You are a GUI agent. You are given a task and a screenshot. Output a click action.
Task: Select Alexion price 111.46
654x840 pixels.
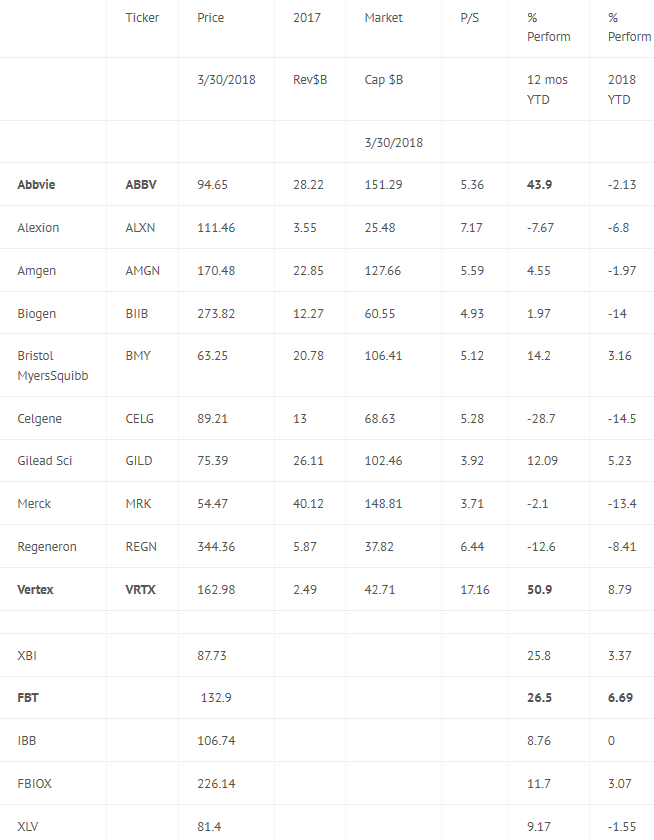216,228
